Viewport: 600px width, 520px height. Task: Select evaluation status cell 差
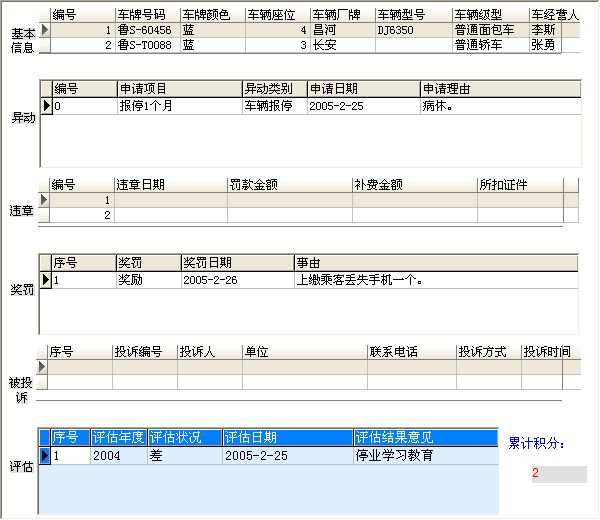[184, 455]
